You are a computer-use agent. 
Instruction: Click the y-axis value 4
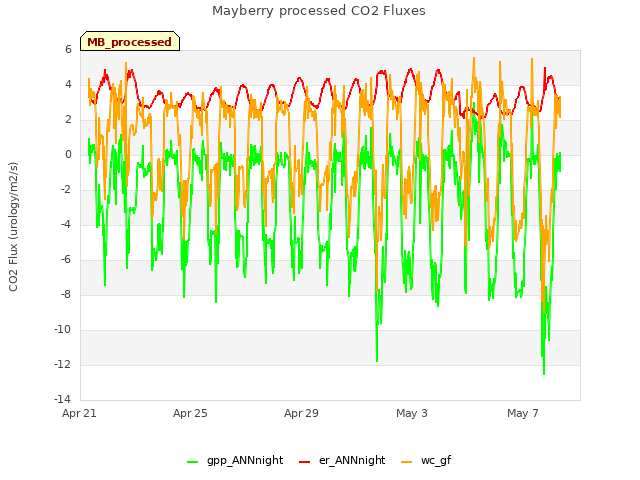tap(68, 84)
